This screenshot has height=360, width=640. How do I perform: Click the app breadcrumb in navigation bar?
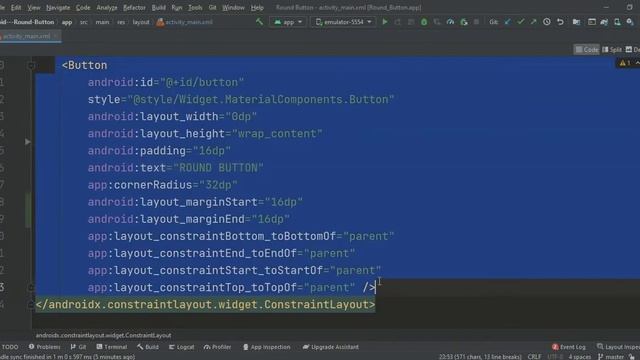67,22
